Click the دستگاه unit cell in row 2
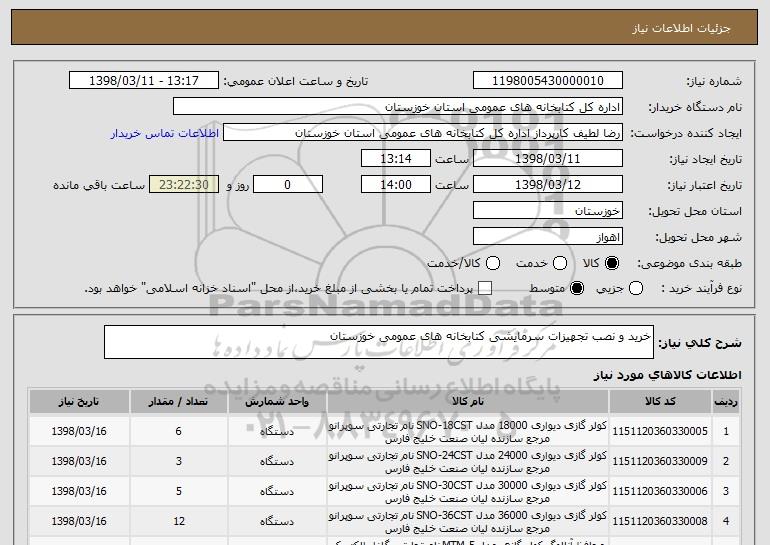The image size is (770, 545). pos(277,462)
